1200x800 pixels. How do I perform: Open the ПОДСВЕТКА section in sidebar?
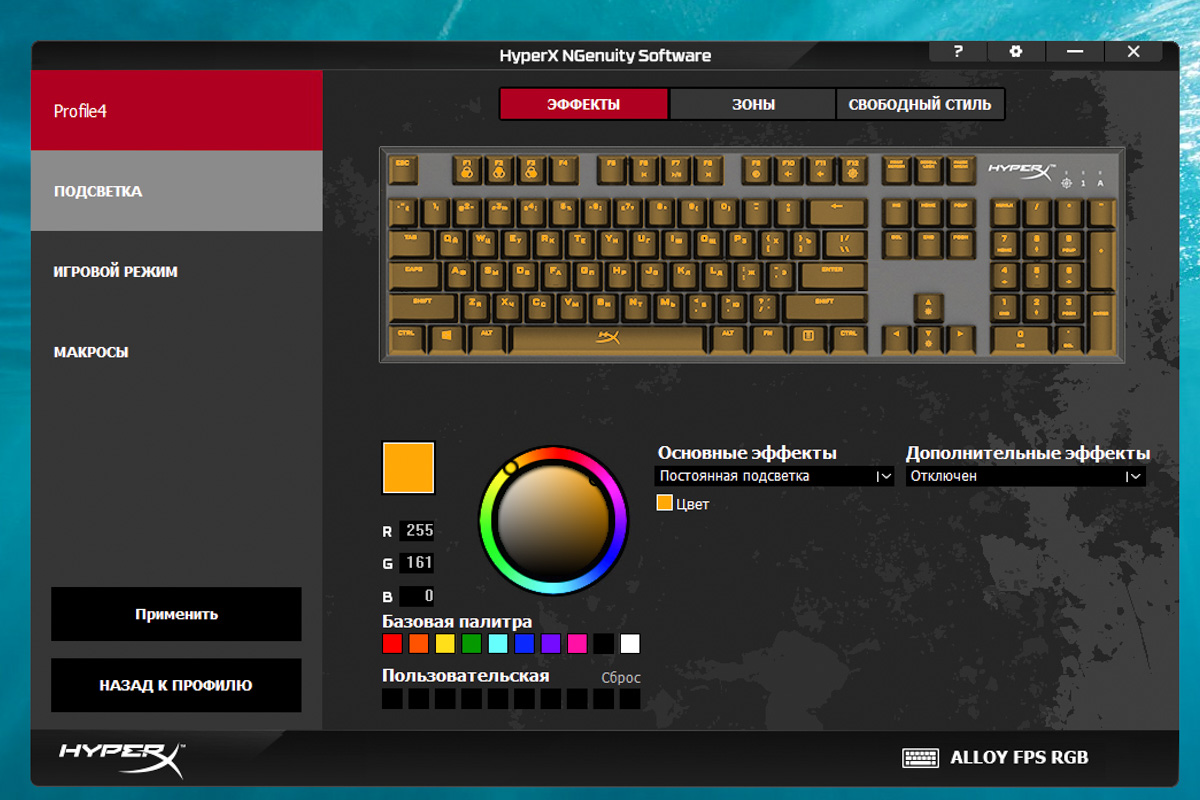(x=177, y=191)
